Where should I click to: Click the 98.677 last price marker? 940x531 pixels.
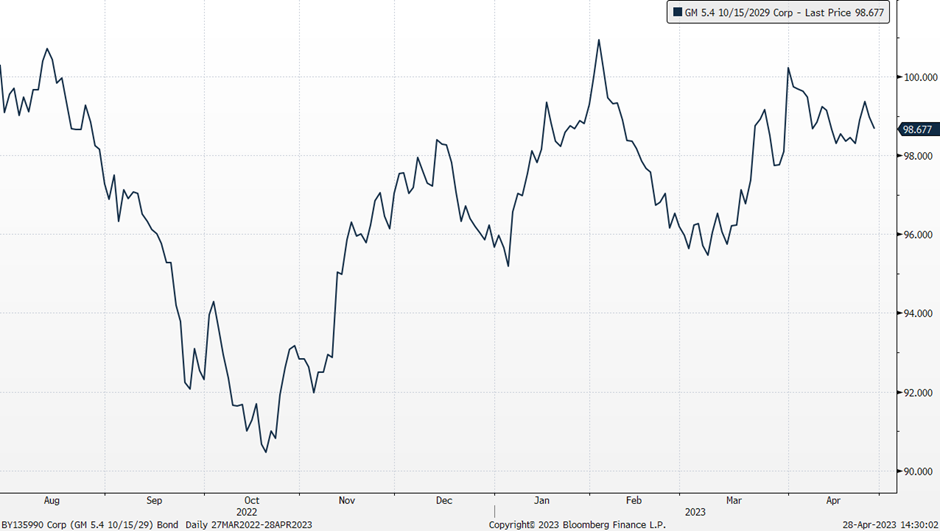point(918,129)
